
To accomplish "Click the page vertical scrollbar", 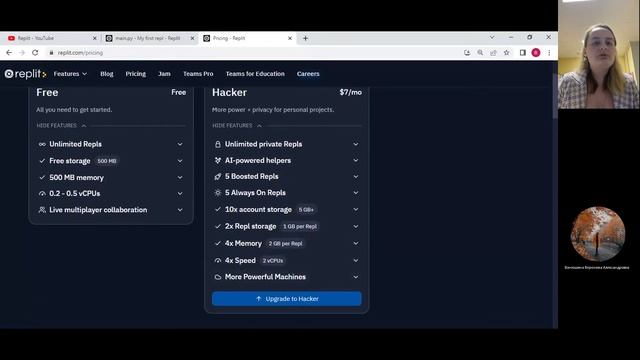I will click(x=555, y=96).
